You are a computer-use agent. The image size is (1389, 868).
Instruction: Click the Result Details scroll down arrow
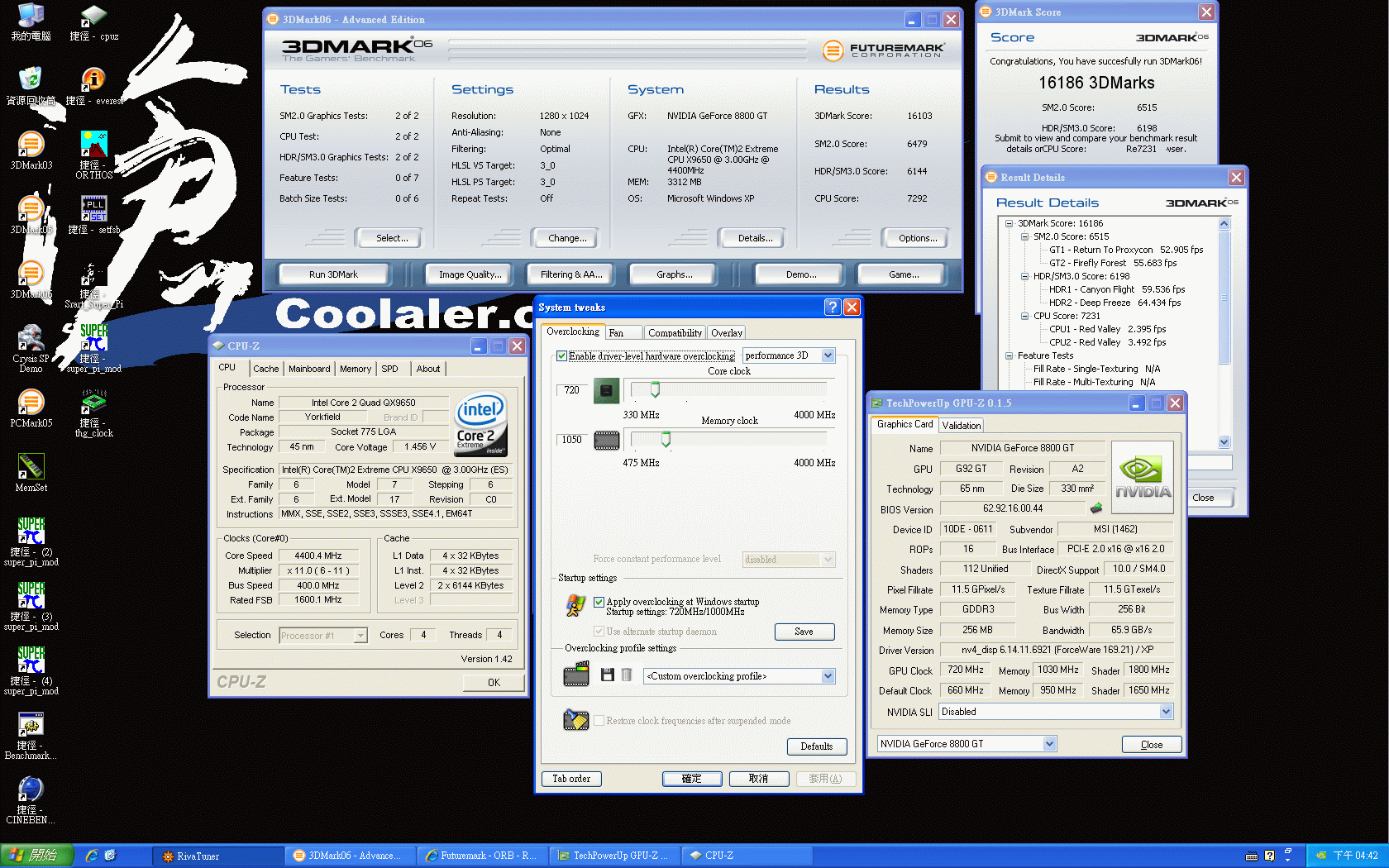(x=1224, y=442)
